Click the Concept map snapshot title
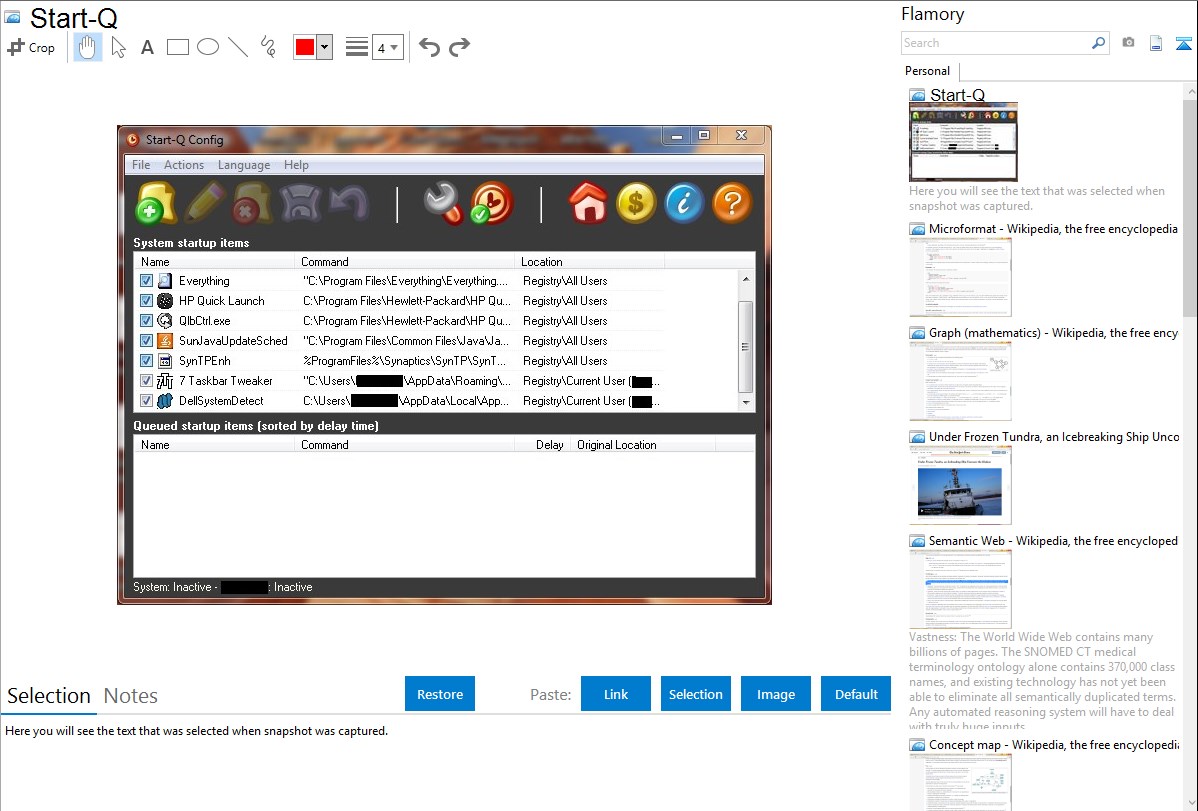 1053,744
